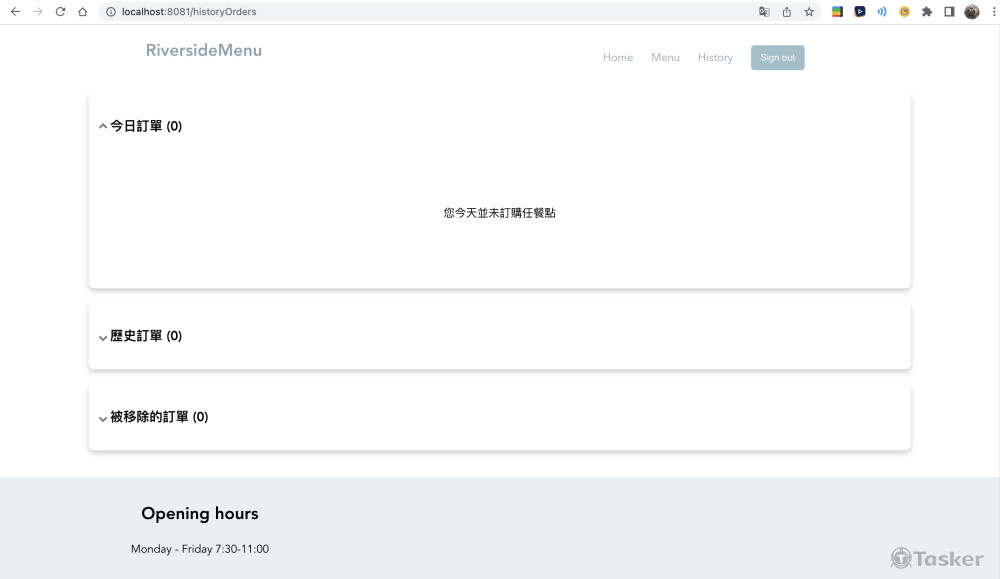Open the Extensions puzzle piece menu

(927, 12)
